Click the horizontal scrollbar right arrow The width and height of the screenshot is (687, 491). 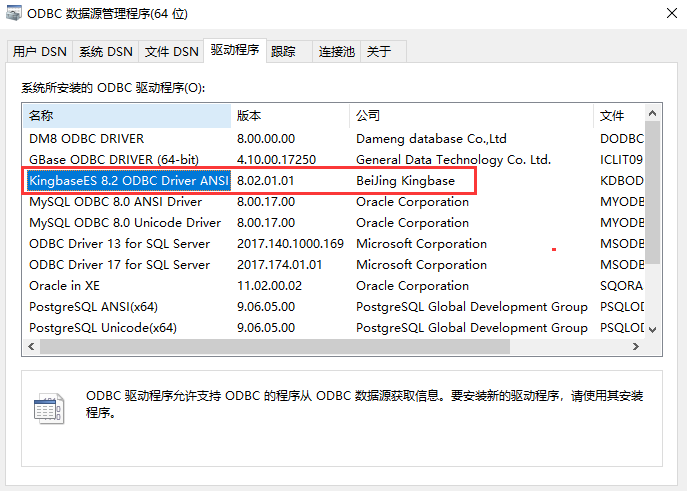[x=636, y=346]
